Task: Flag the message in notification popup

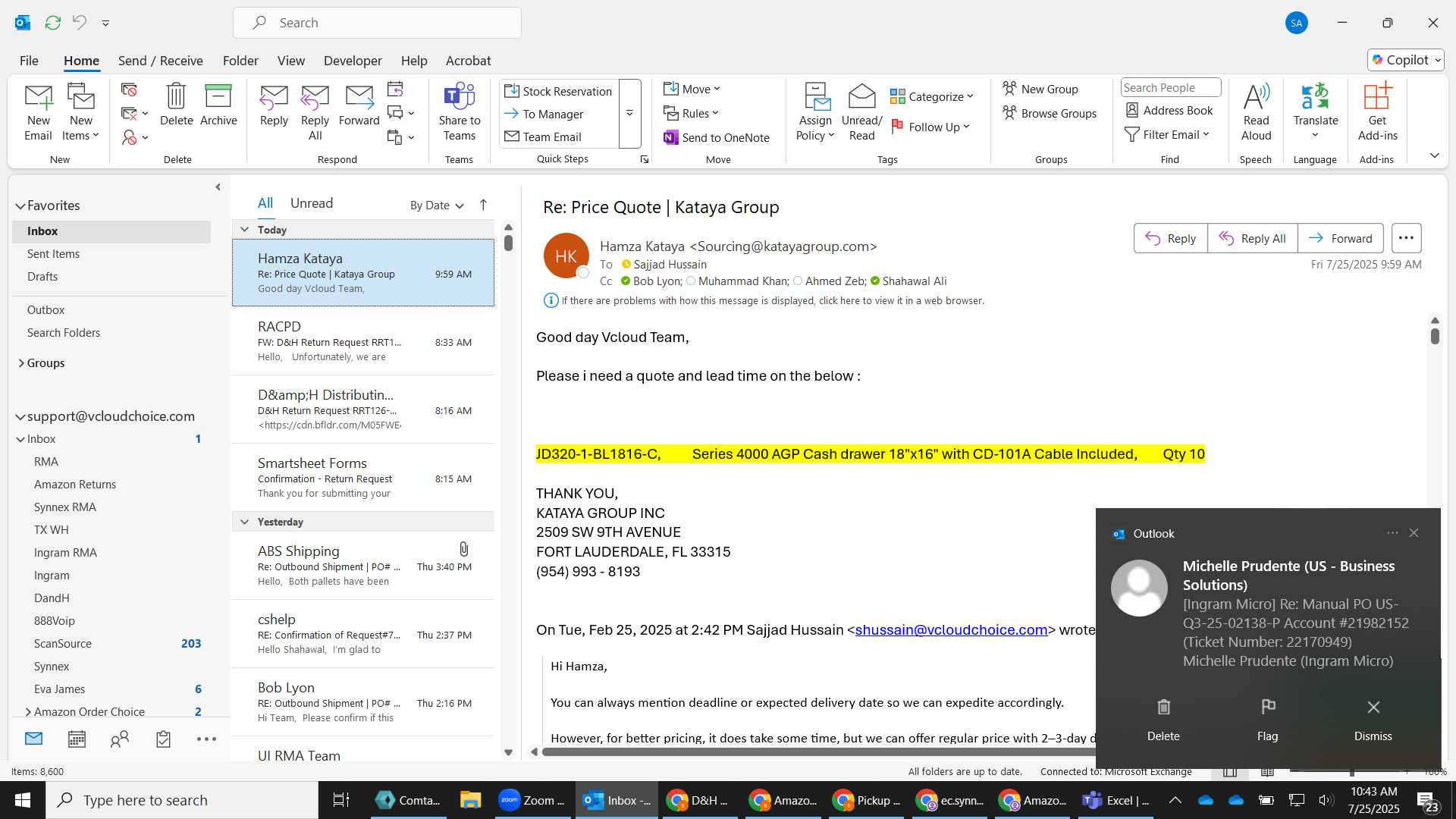Action: click(1267, 720)
